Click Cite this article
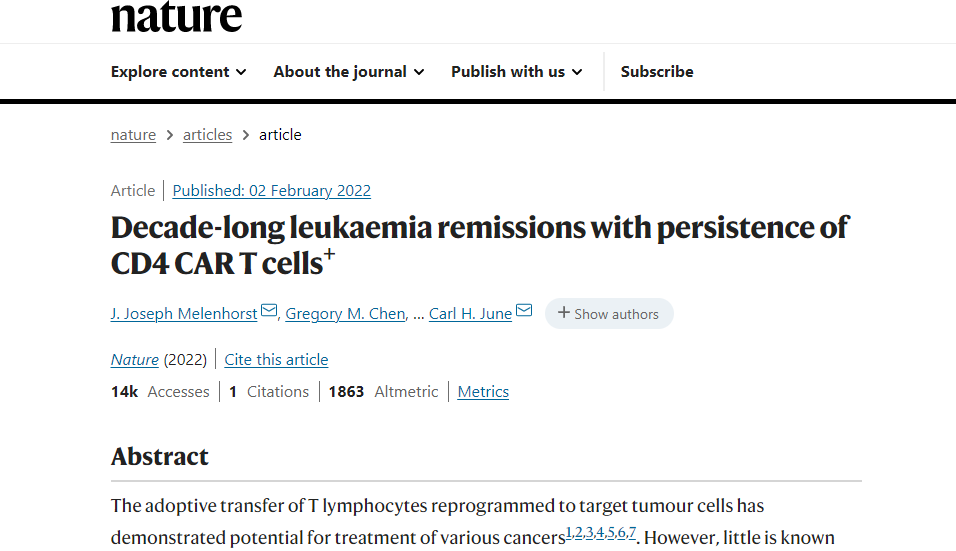This screenshot has height=551, width=956. (276, 360)
